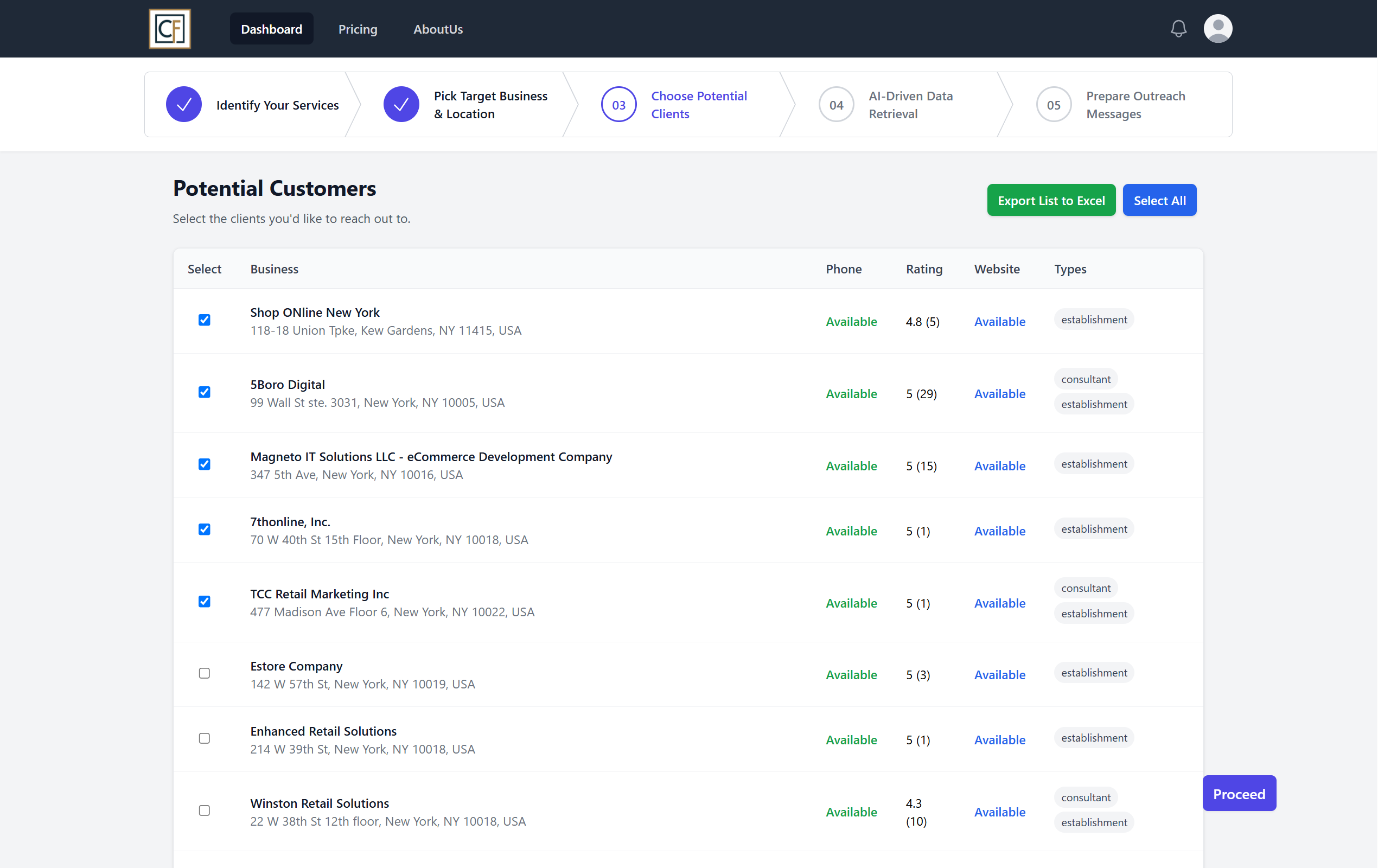Image resolution: width=1378 pixels, height=868 pixels.
Task: Go to Pick Target Business & Location step
Action: click(490, 105)
